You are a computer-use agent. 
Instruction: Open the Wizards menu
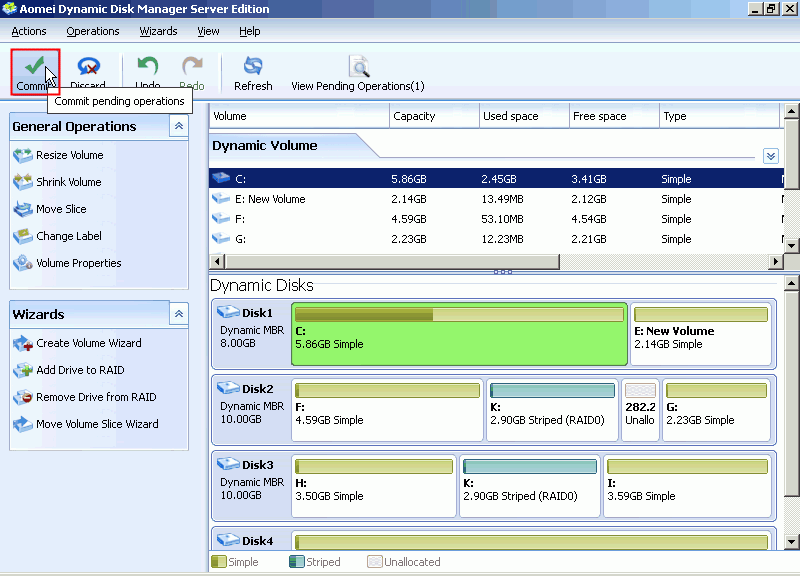pos(158,31)
